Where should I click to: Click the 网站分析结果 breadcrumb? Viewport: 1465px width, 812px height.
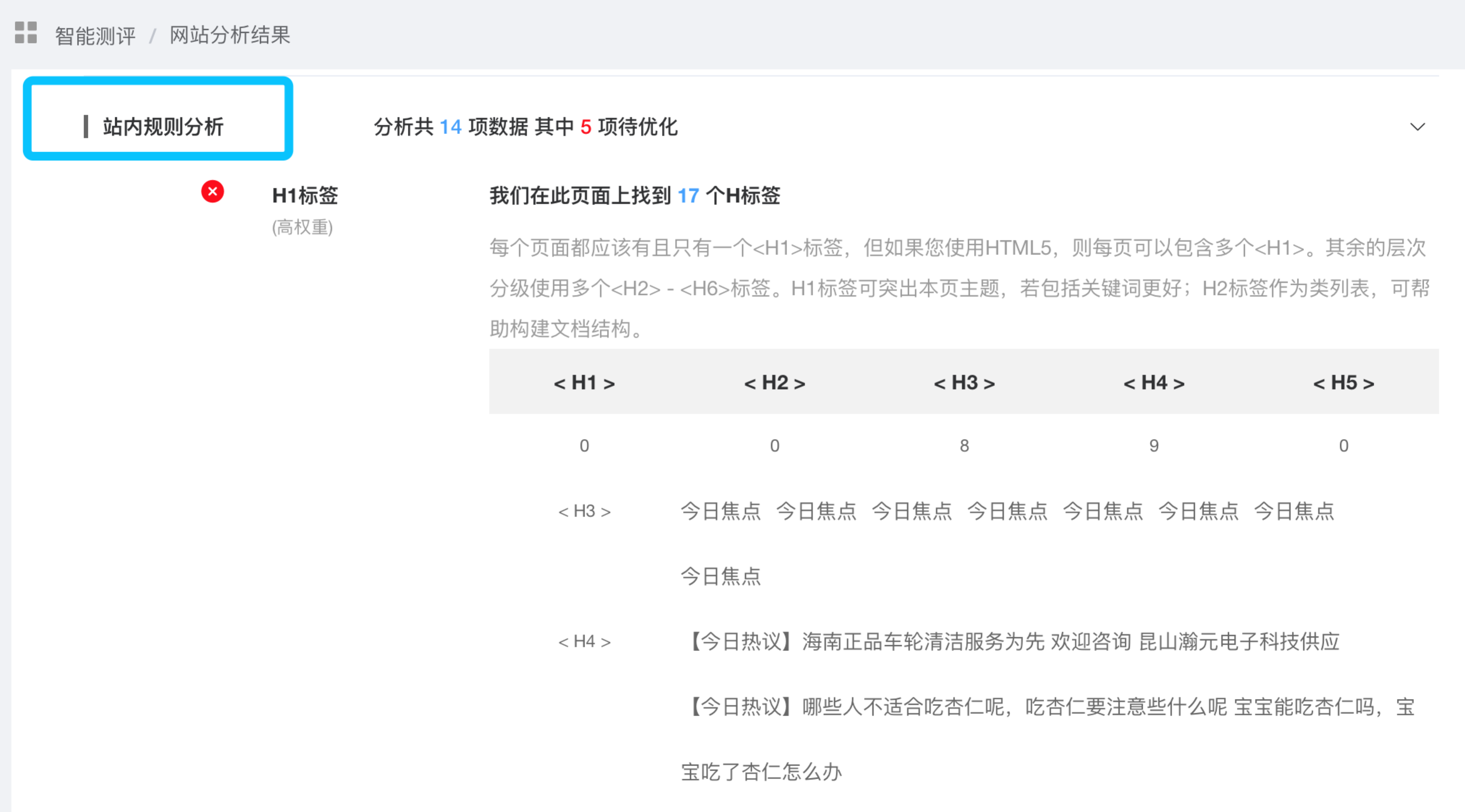pos(230,35)
